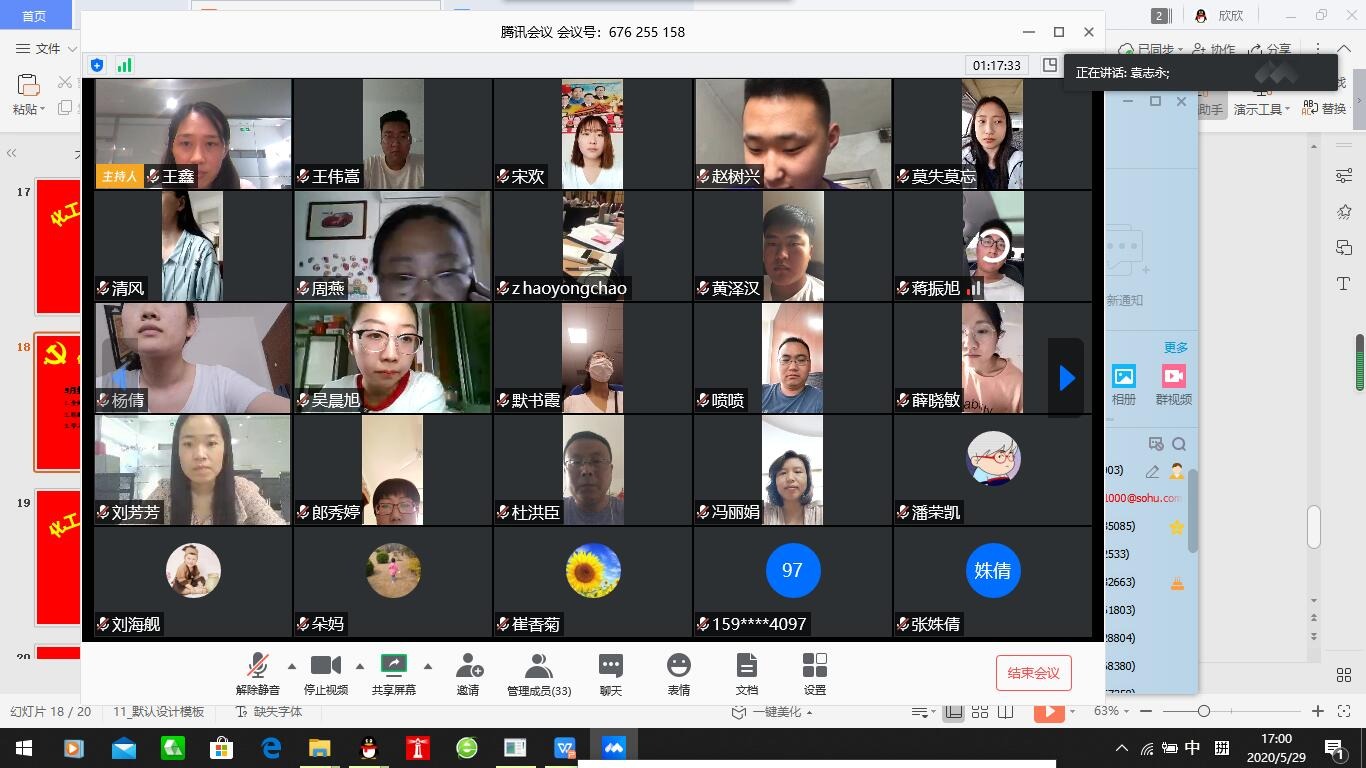Expand video options arrow beside 停止视频
The height and width of the screenshot is (768, 1366).
pyautogui.click(x=360, y=666)
